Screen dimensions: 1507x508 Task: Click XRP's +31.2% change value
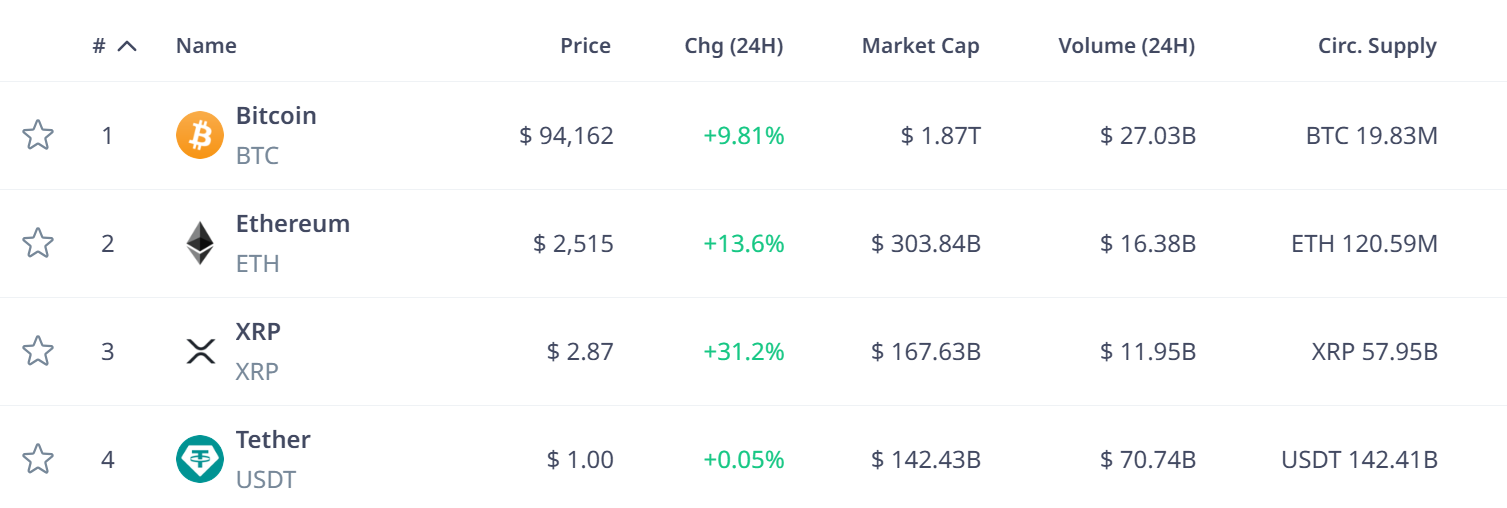pyautogui.click(x=744, y=352)
